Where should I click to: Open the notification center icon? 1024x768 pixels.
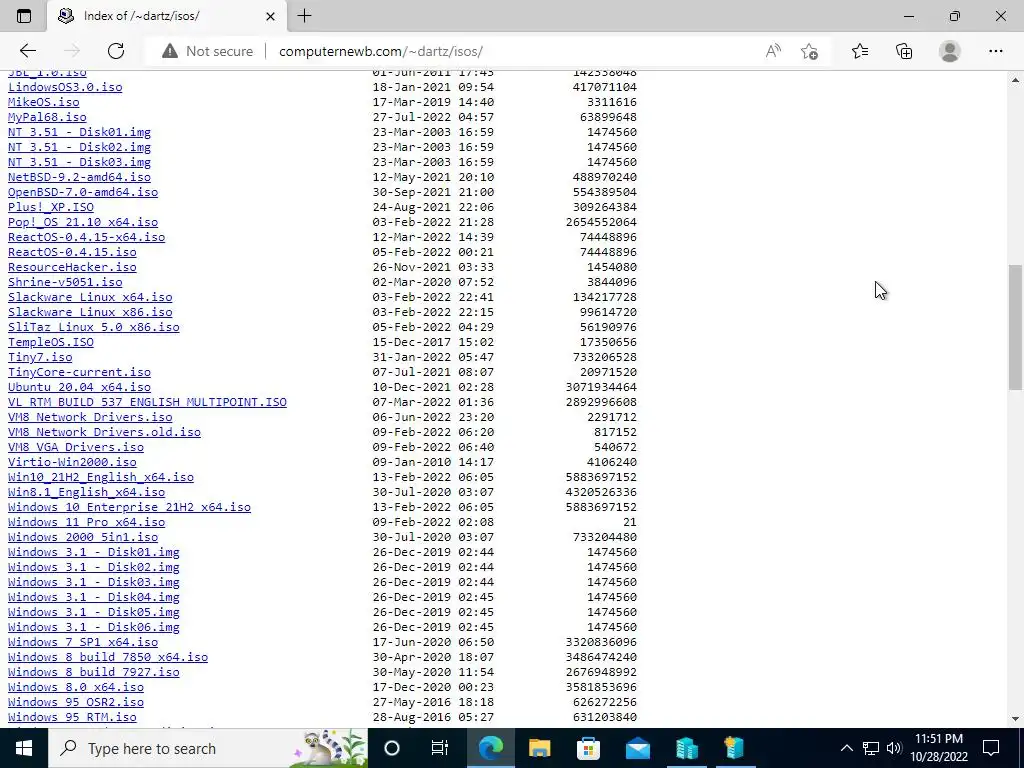tap(991, 748)
